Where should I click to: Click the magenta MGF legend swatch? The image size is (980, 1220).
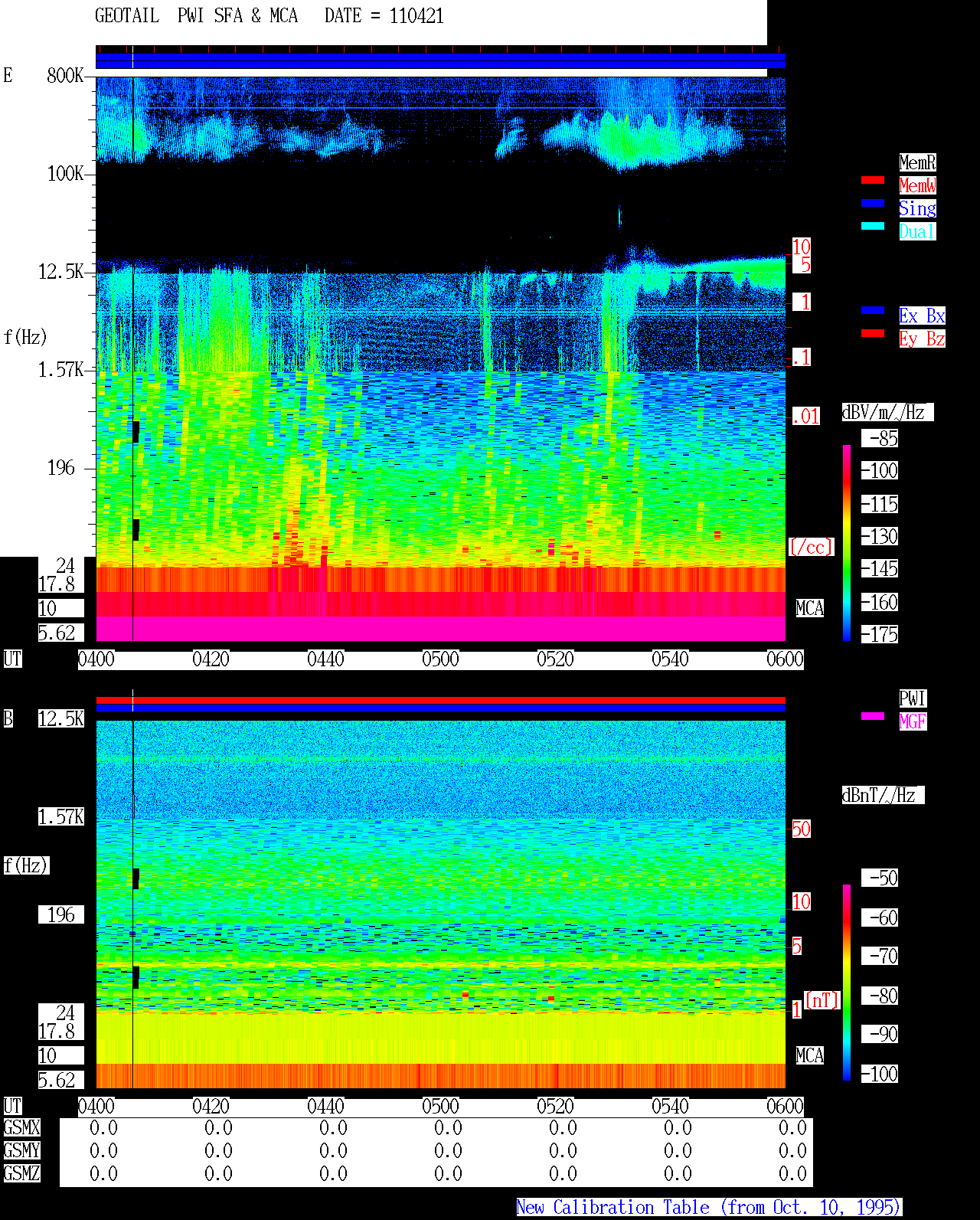click(873, 716)
